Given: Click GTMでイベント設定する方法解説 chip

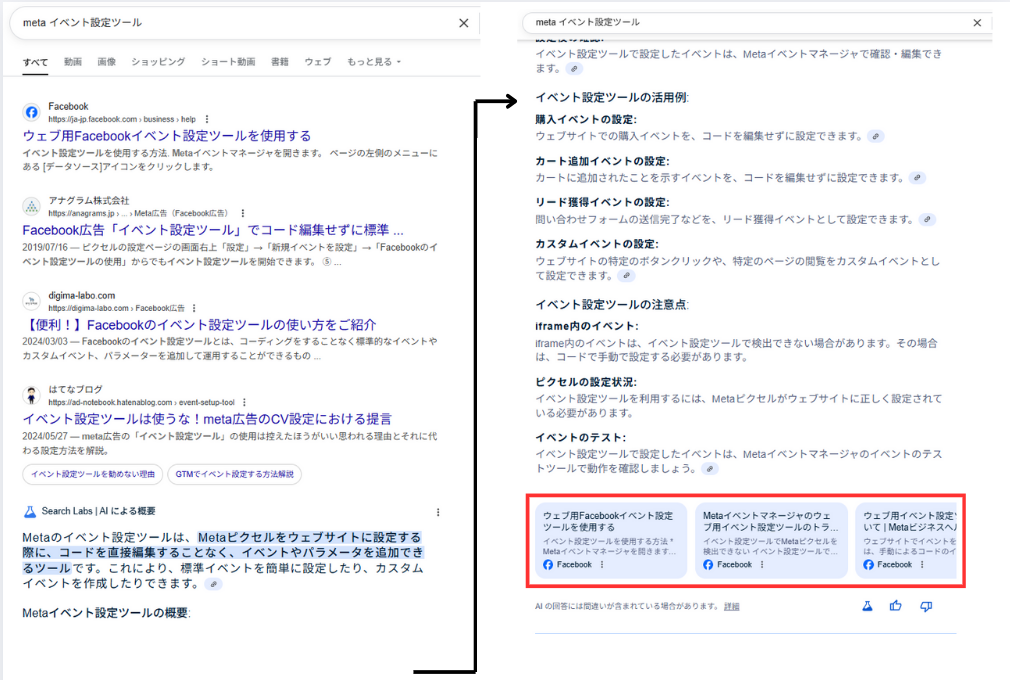Looking at the screenshot, I should (x=234, y=474).
